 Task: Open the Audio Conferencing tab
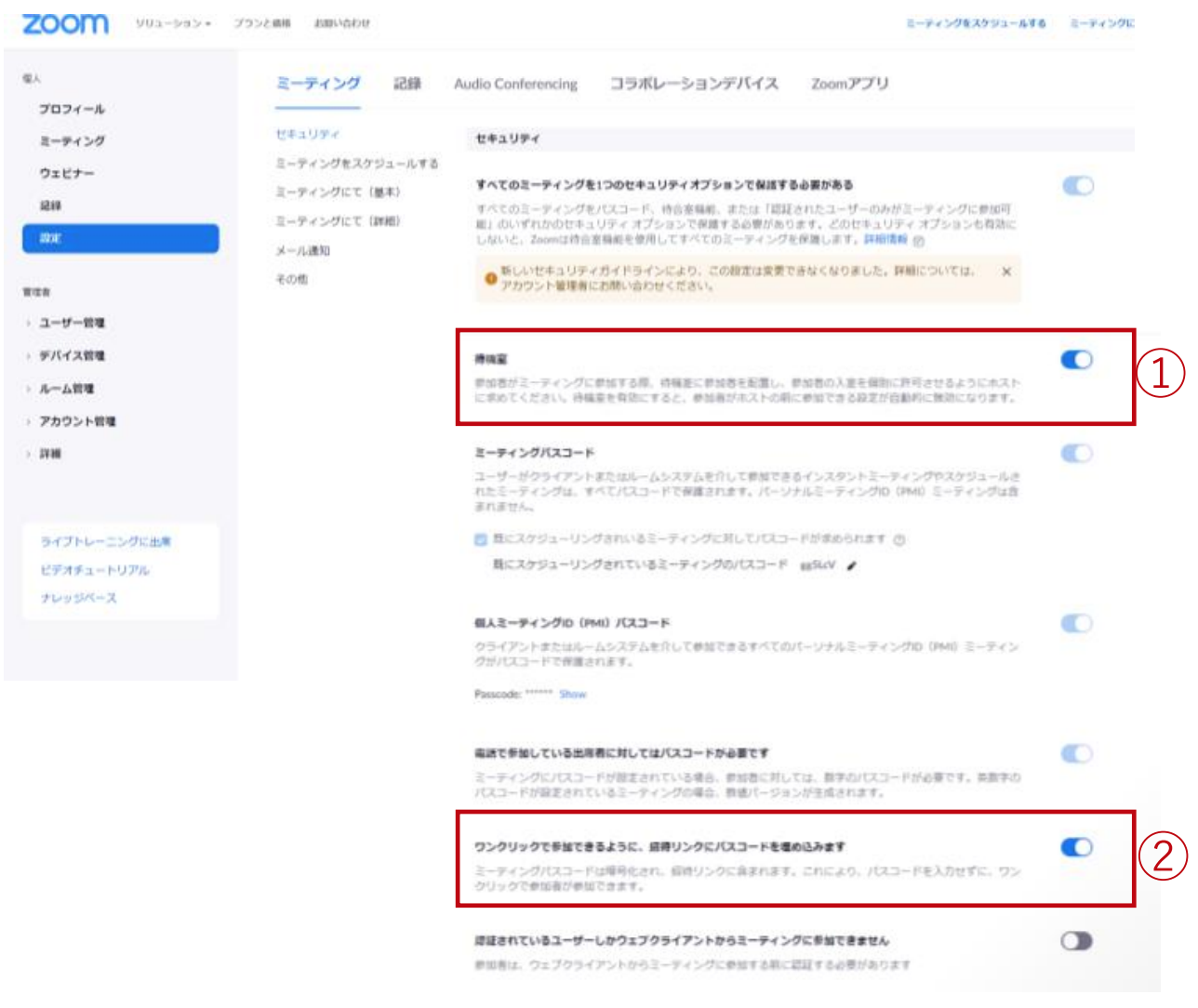point(515,84)
